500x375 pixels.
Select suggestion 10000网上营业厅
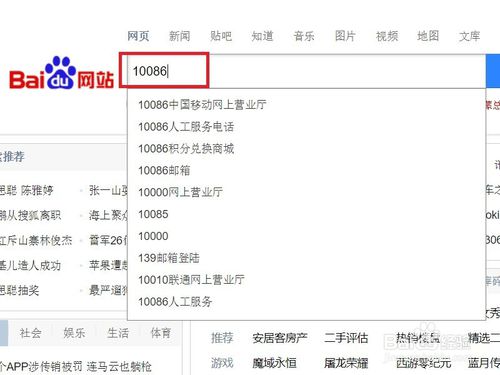[x=180, y=192]
